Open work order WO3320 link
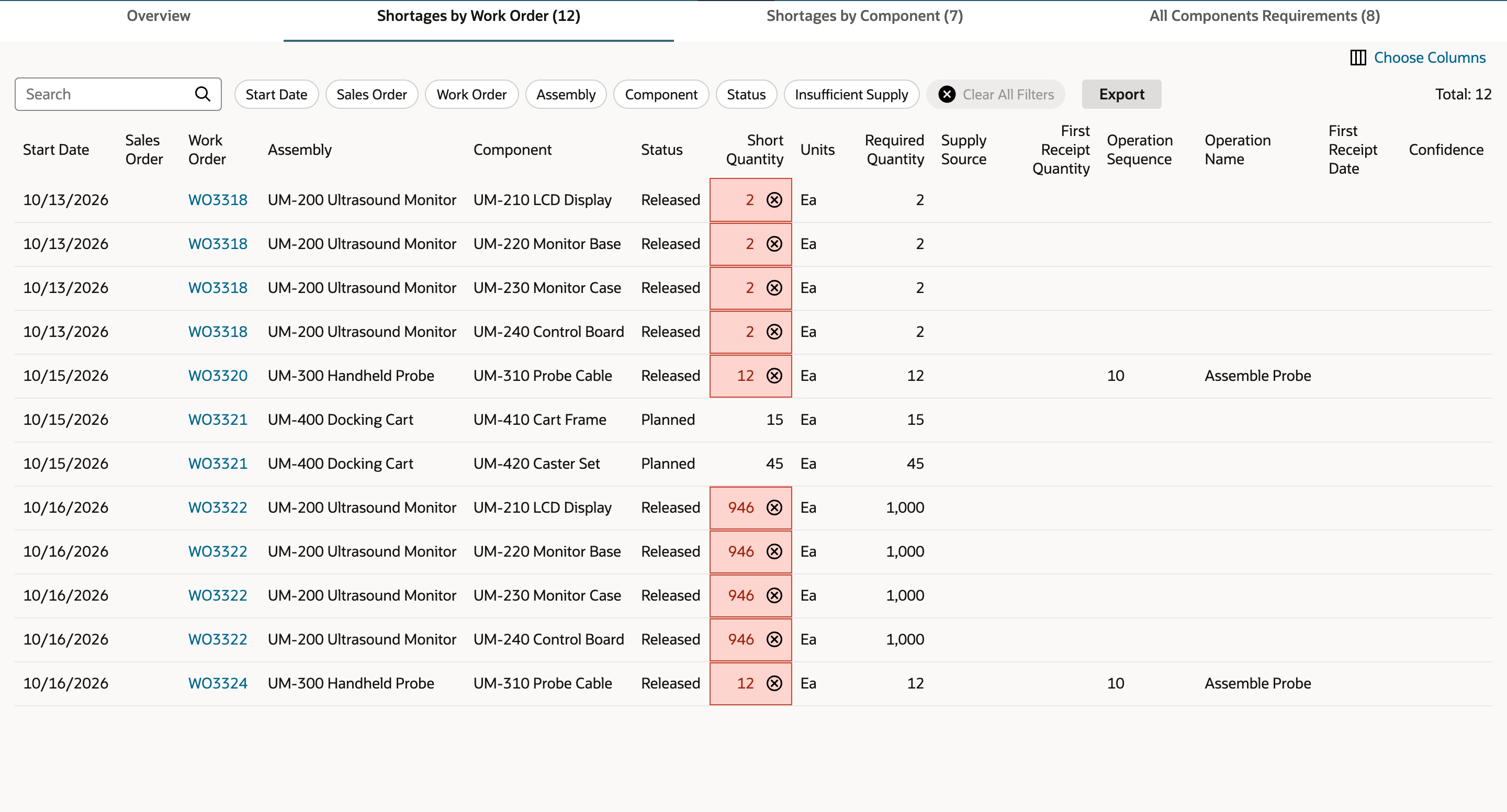This screenshot has height=812, width=1507. coord(218,376)
